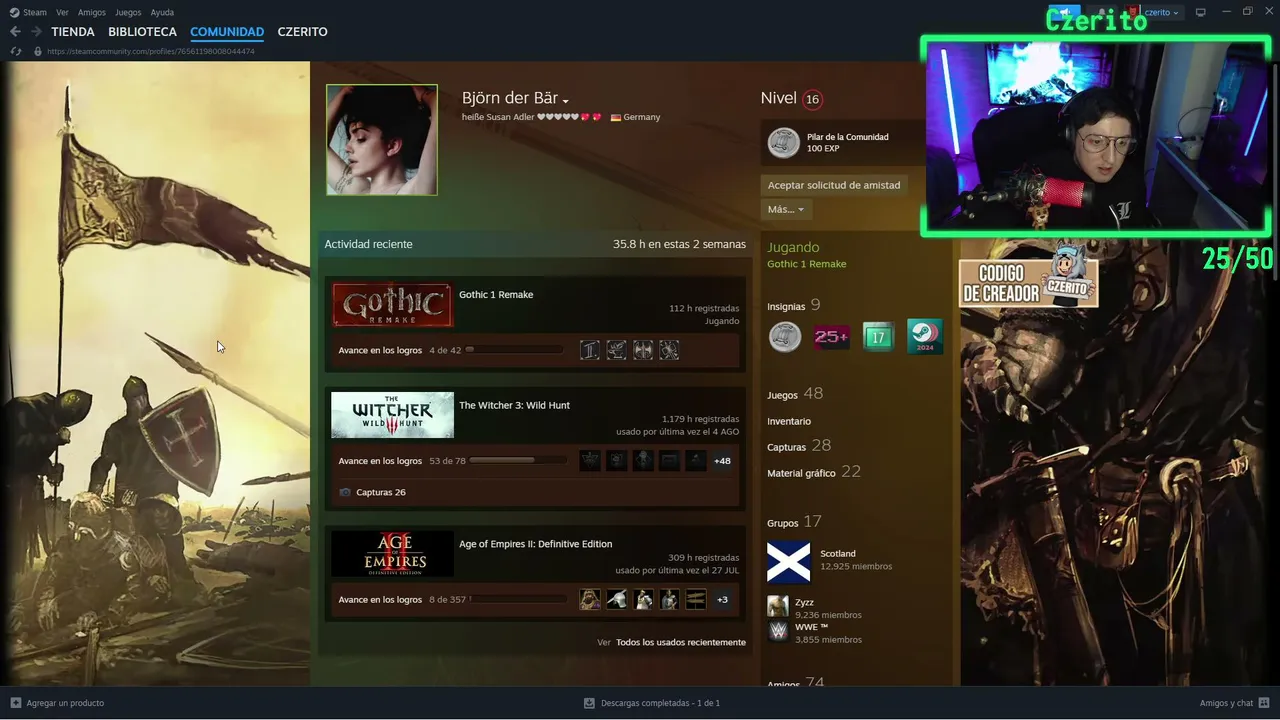Go back with the left arrow icon
The width and height of the screenshot is (1280, 720).
tap(15, 32)
